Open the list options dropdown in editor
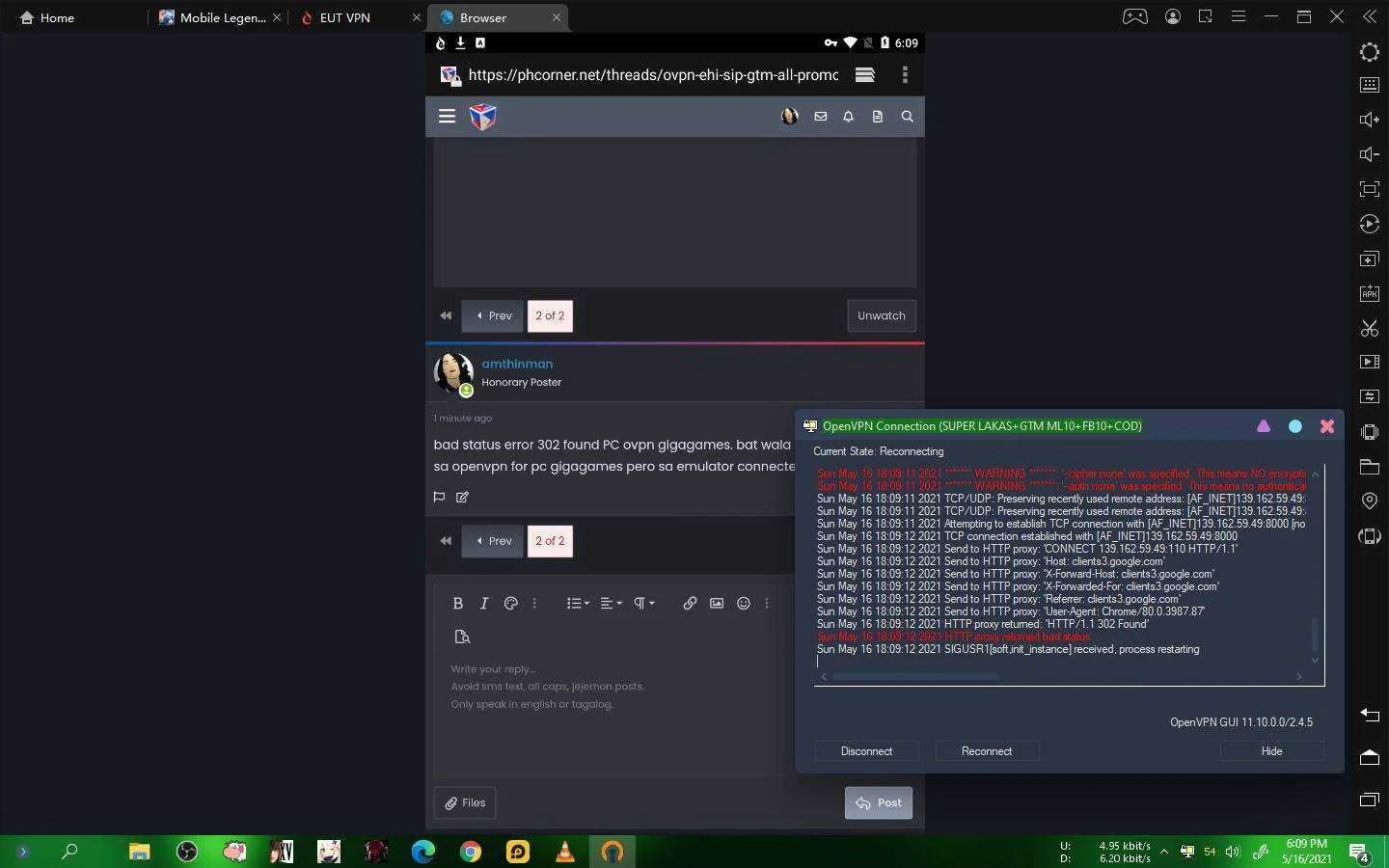The height and width of the screenshot is (868, 1389). tap(578, 603)
